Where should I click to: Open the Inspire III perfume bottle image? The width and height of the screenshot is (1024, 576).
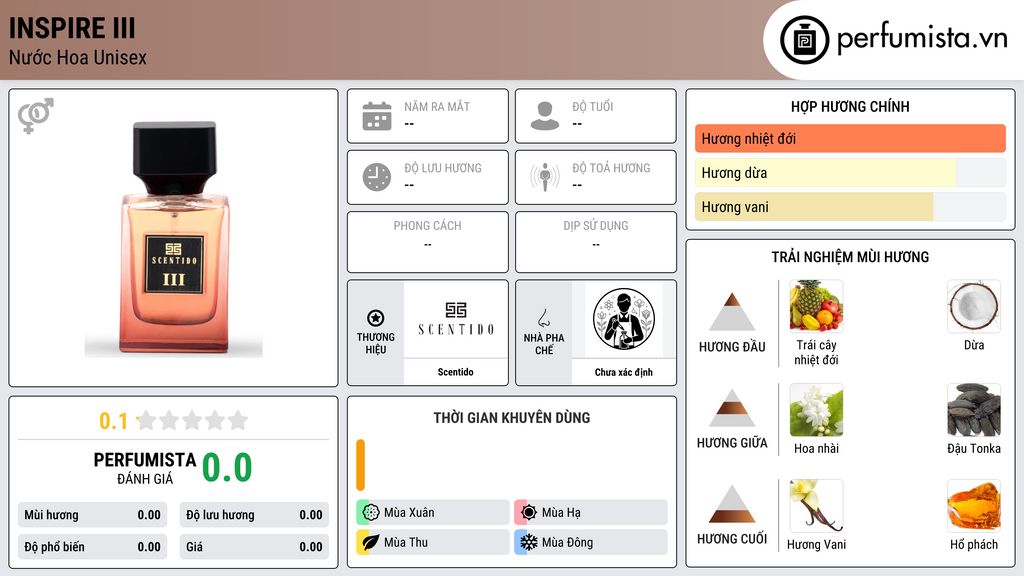tap(174, 239)
